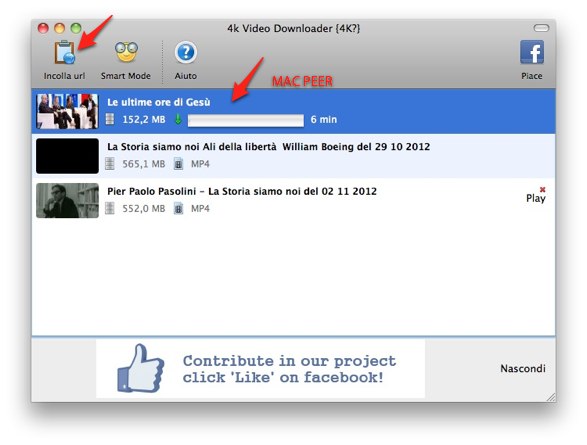Click the Facebook Like thumbs-up banner
The image size is (587, 445).
261,369
